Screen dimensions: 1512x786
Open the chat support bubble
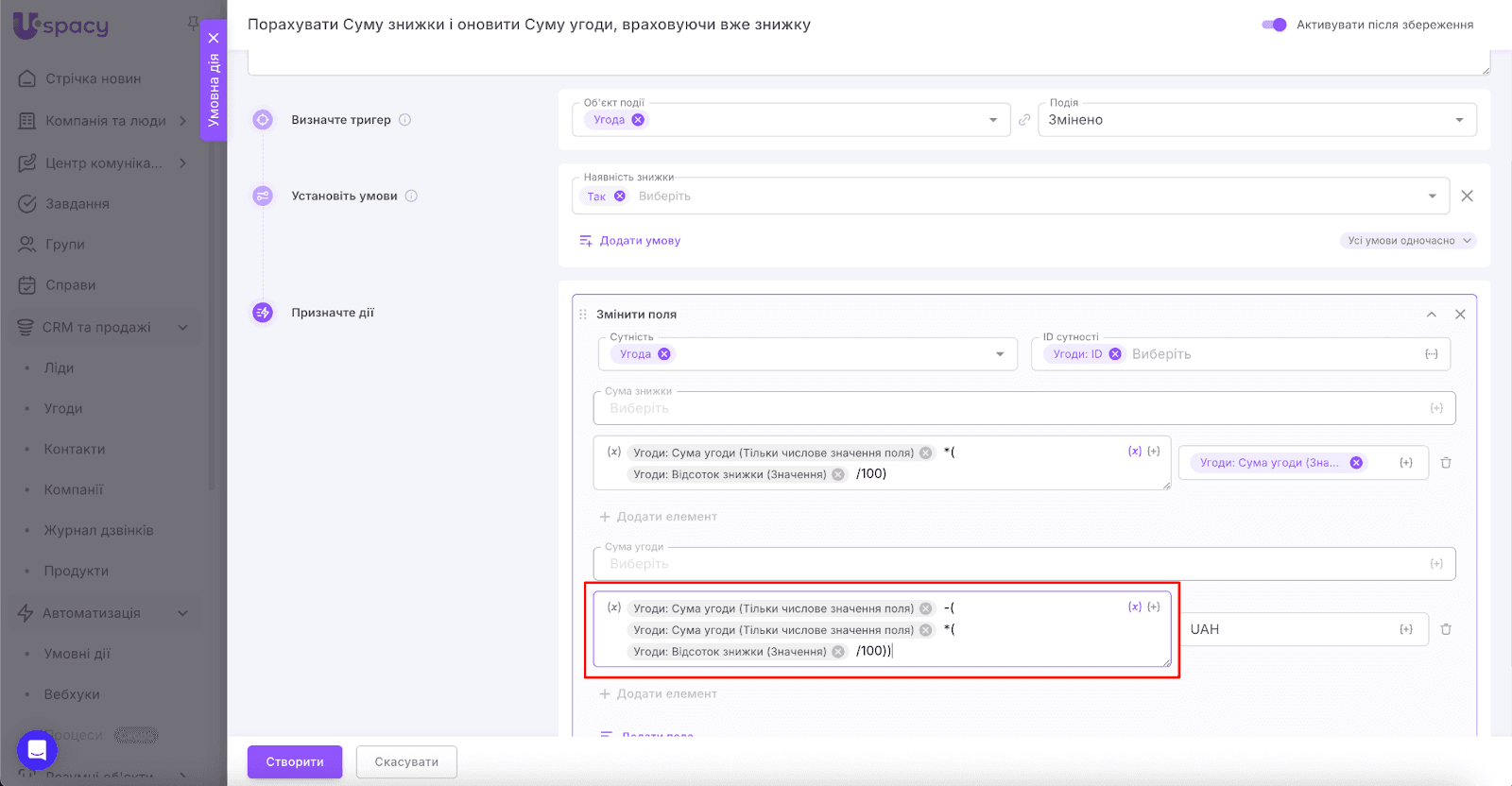pos(37,750)
